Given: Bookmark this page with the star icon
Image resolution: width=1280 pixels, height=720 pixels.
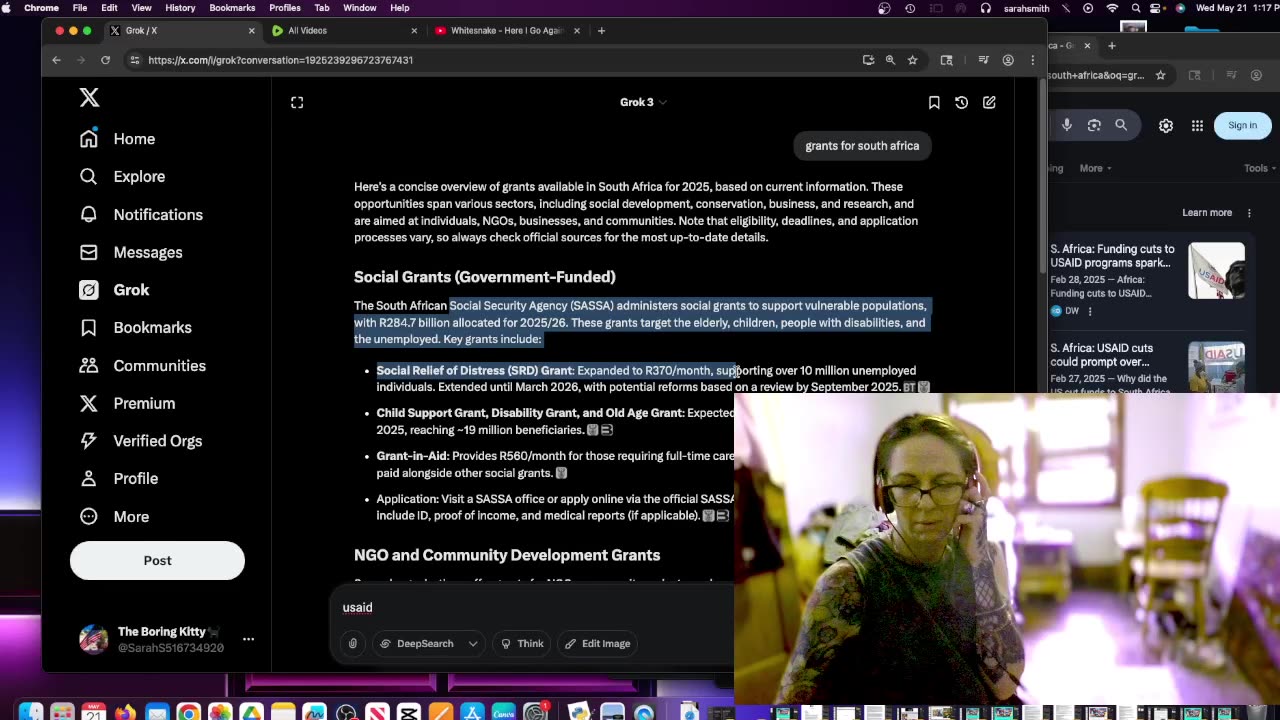Looking at the screenshot, I should tap(912, 60).
